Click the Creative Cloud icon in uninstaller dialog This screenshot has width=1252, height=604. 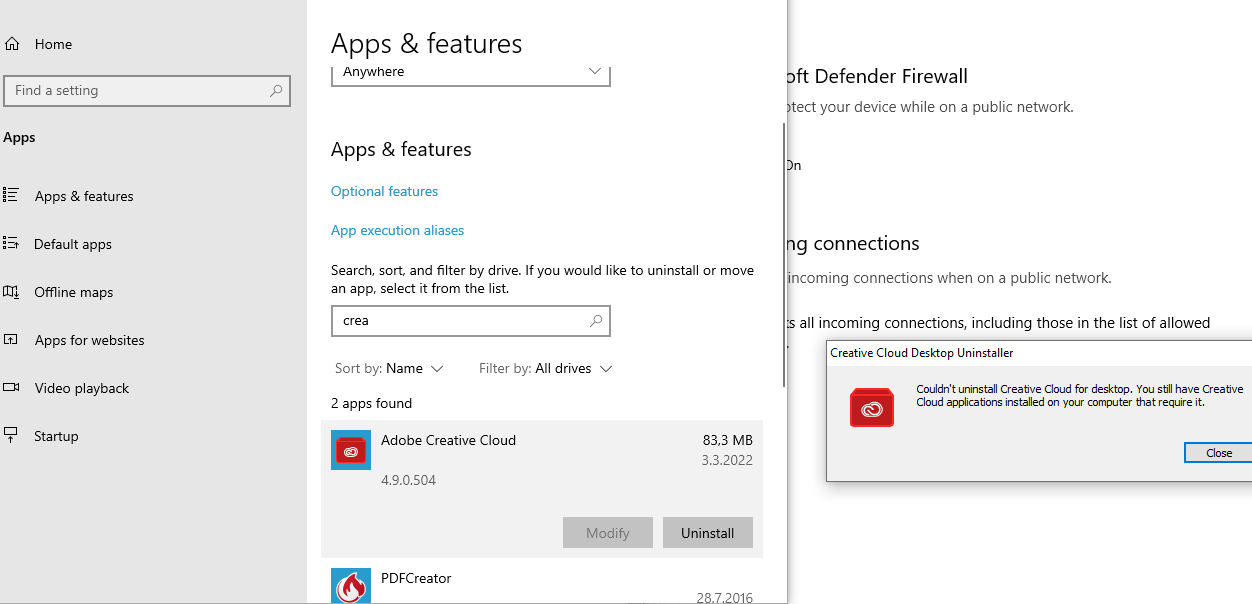[x=871, y=406]
